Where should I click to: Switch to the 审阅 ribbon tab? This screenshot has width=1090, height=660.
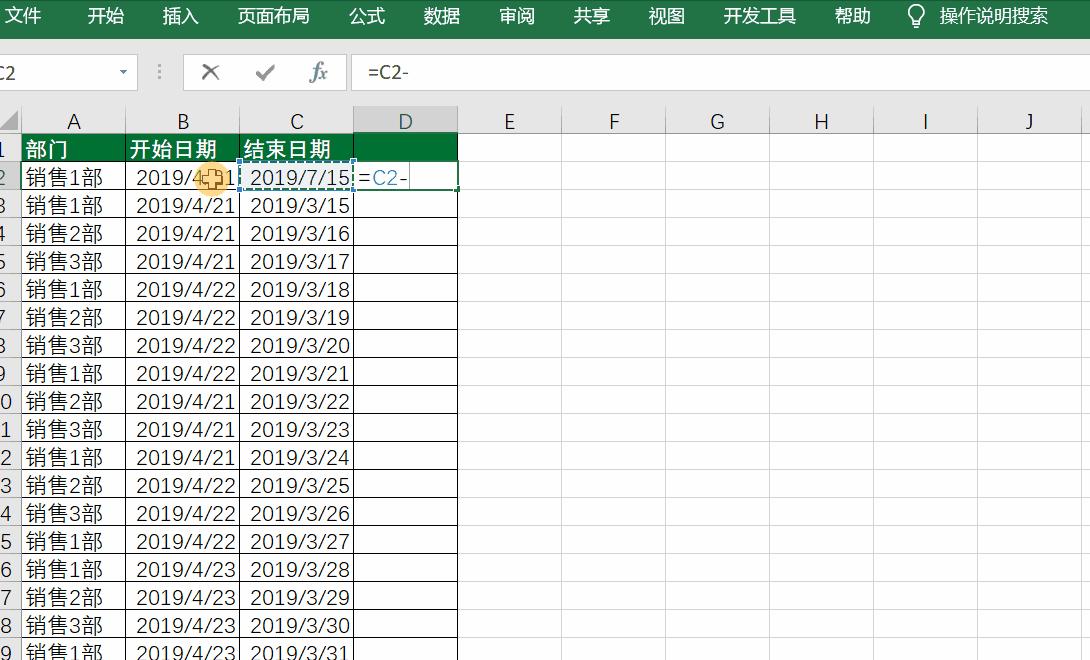[x=516, y=16]
